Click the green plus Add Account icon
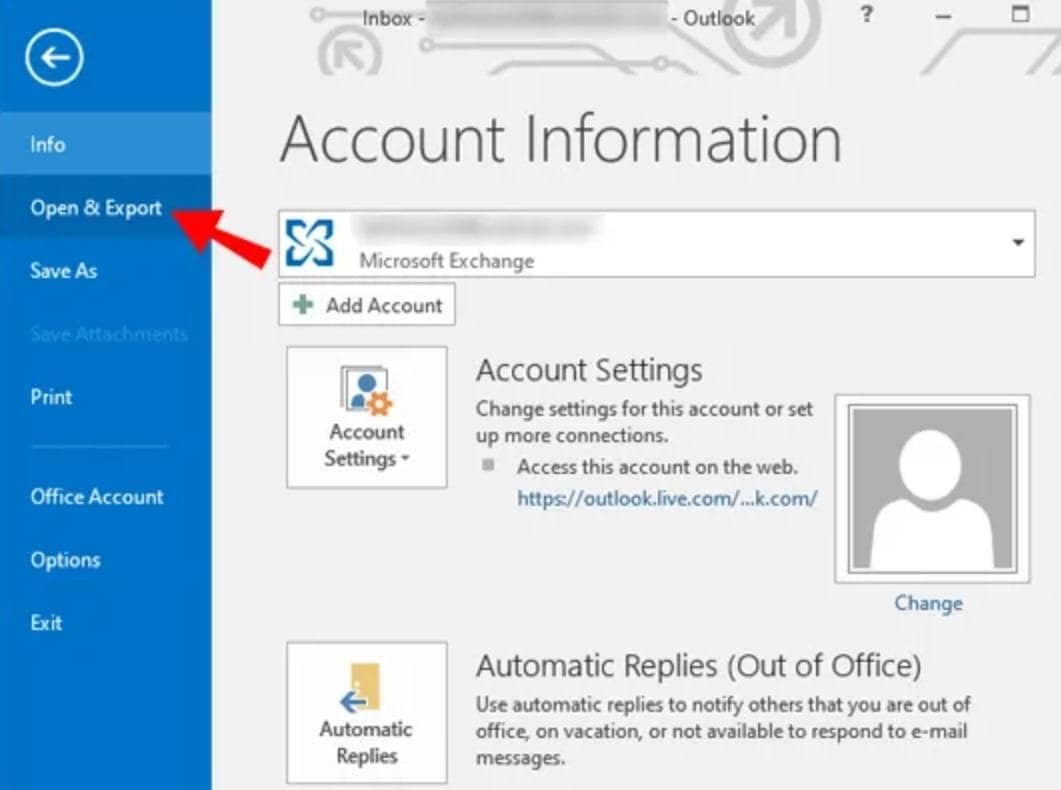Screen dimensions: 1061x790 [x=302, y=304]
